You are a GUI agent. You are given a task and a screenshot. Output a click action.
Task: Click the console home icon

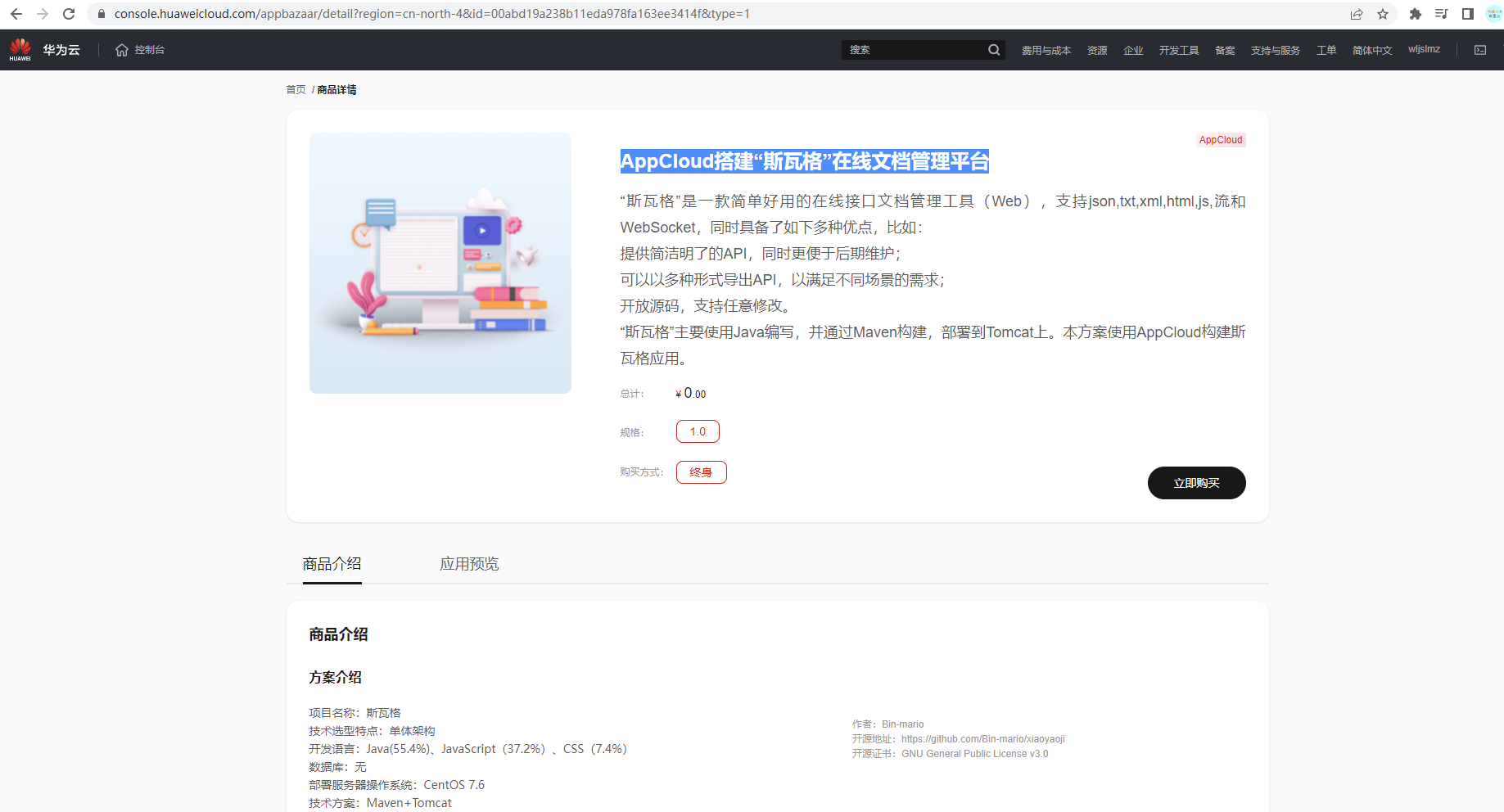coord(122,50)
